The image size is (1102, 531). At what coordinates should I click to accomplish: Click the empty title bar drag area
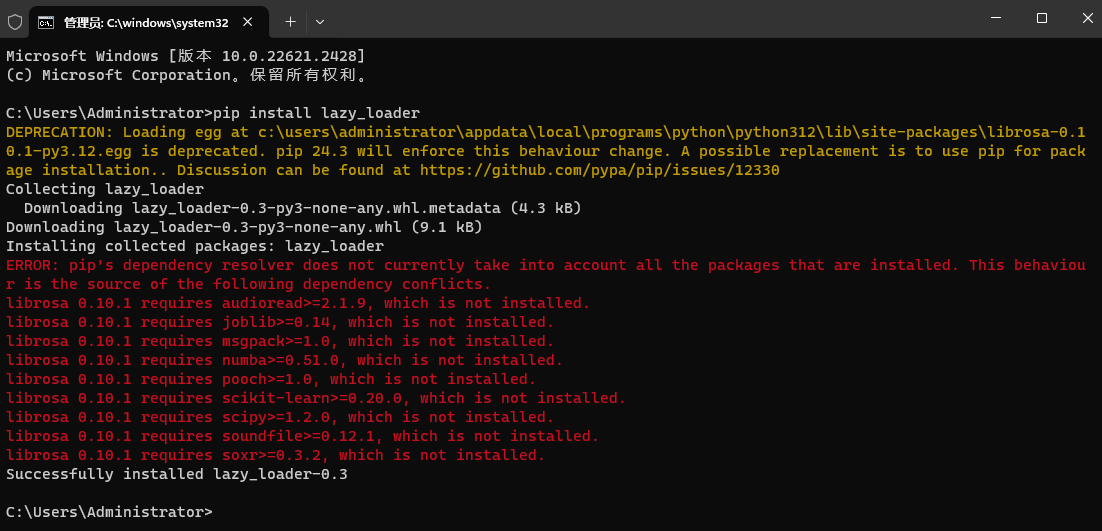click(650, 20)
